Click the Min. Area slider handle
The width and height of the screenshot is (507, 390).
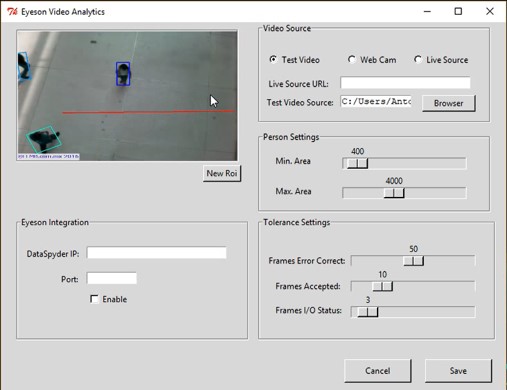(x=358, y=163)
